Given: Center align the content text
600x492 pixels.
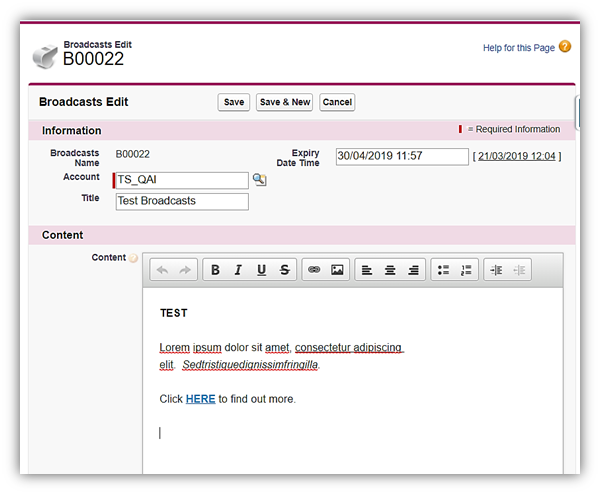Looking at the screenshot, I should pos(390,270).
